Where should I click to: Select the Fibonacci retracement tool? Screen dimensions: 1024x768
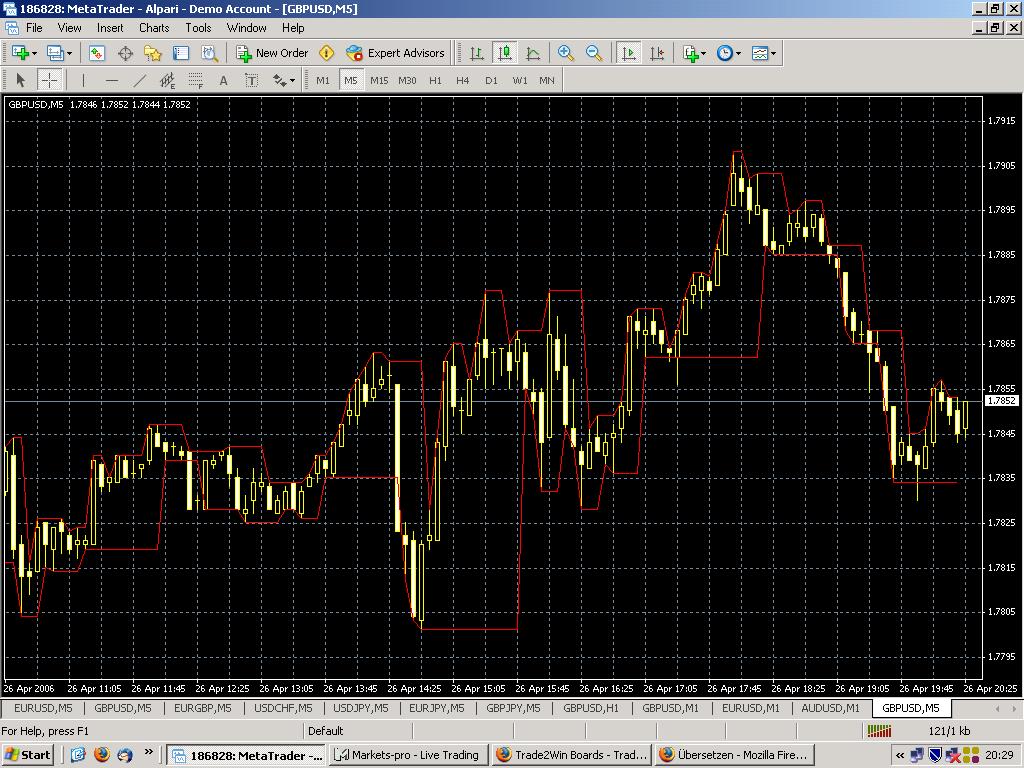pyautogui.click(x=196, y=80)
